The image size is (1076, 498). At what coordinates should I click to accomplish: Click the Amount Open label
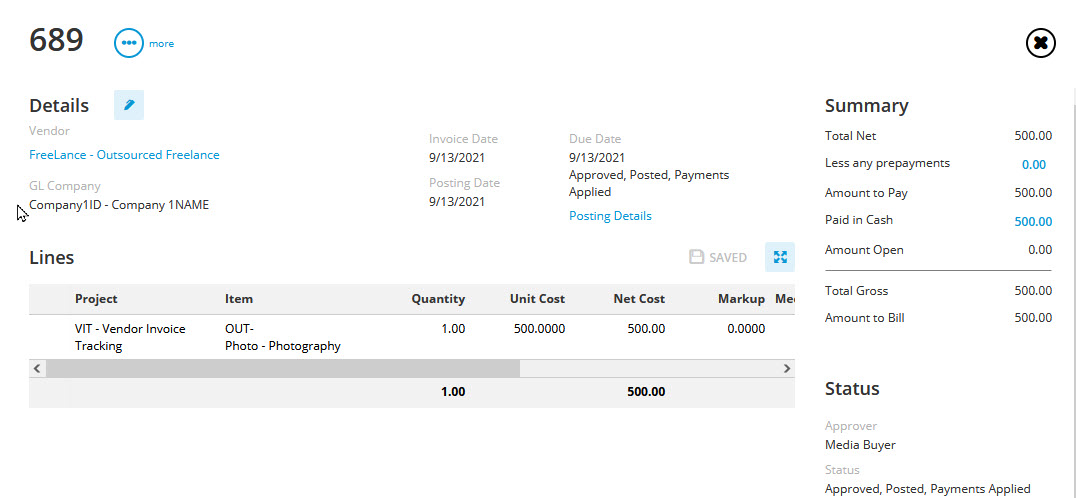864,250
